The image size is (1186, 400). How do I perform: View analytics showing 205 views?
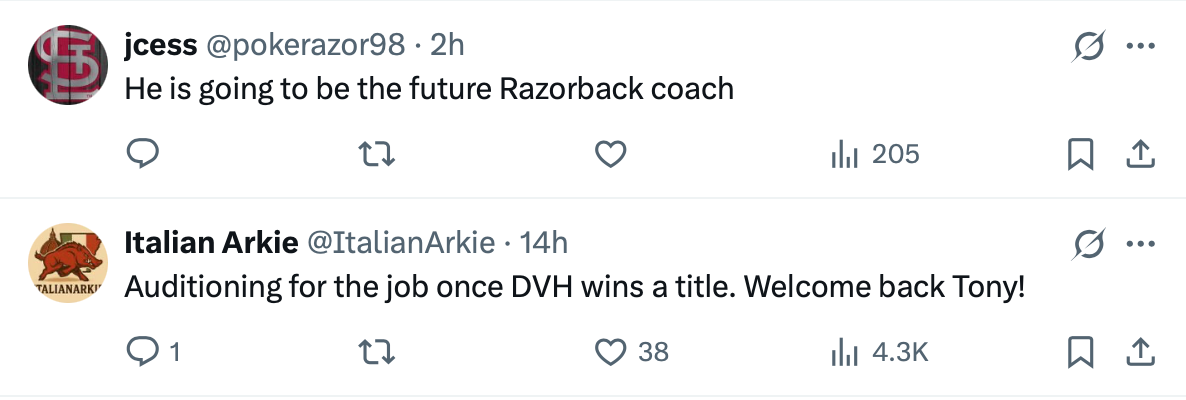[875, 154]
